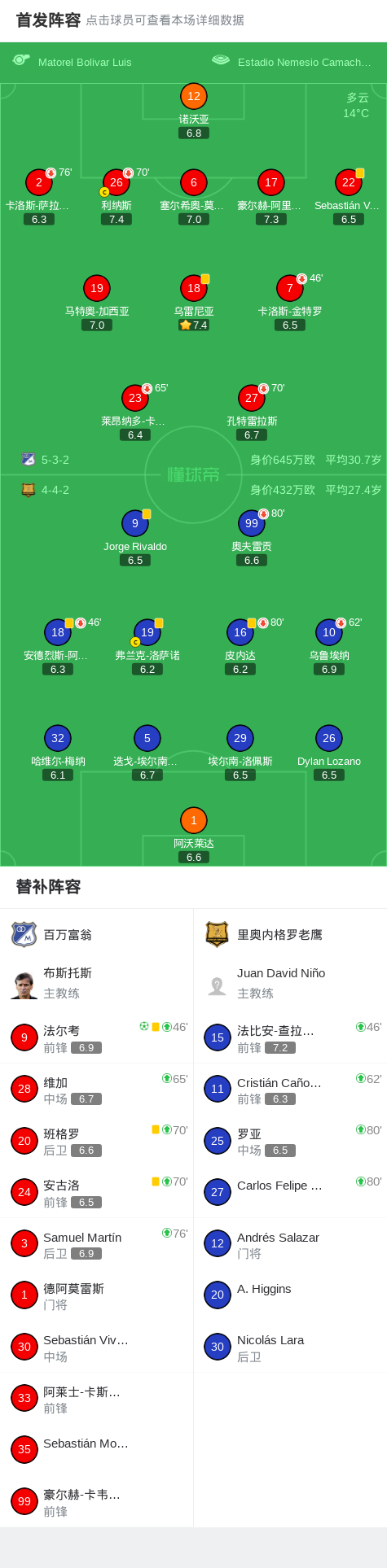Tap blue jersey 99 奥夫雷贡
This screenshot has height=1568, width=387.
[252, 523]
